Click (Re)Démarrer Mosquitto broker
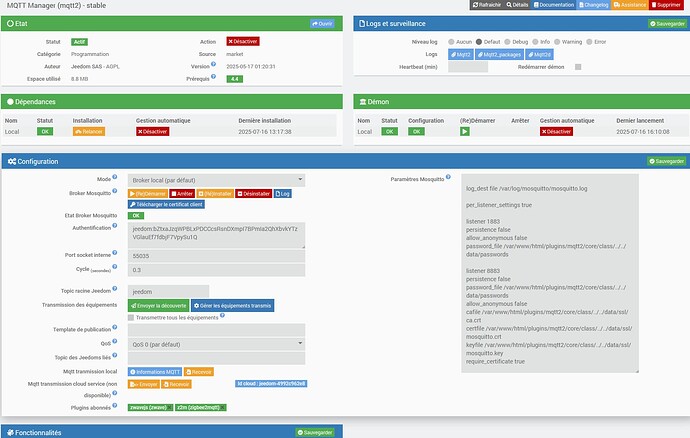 [148, 194]
